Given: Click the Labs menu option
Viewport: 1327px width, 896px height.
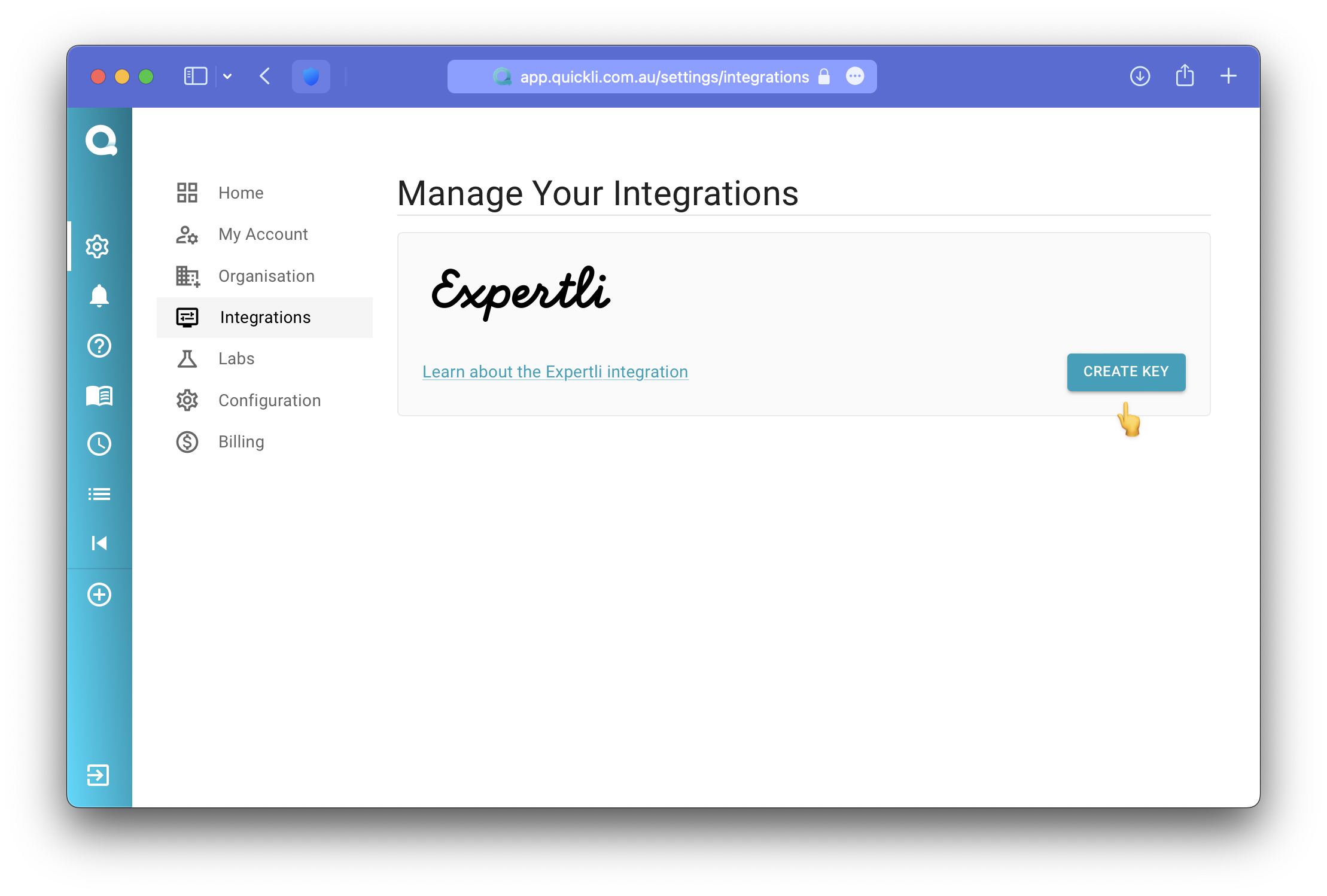Looking at the screenshot, I should point(236,358).
